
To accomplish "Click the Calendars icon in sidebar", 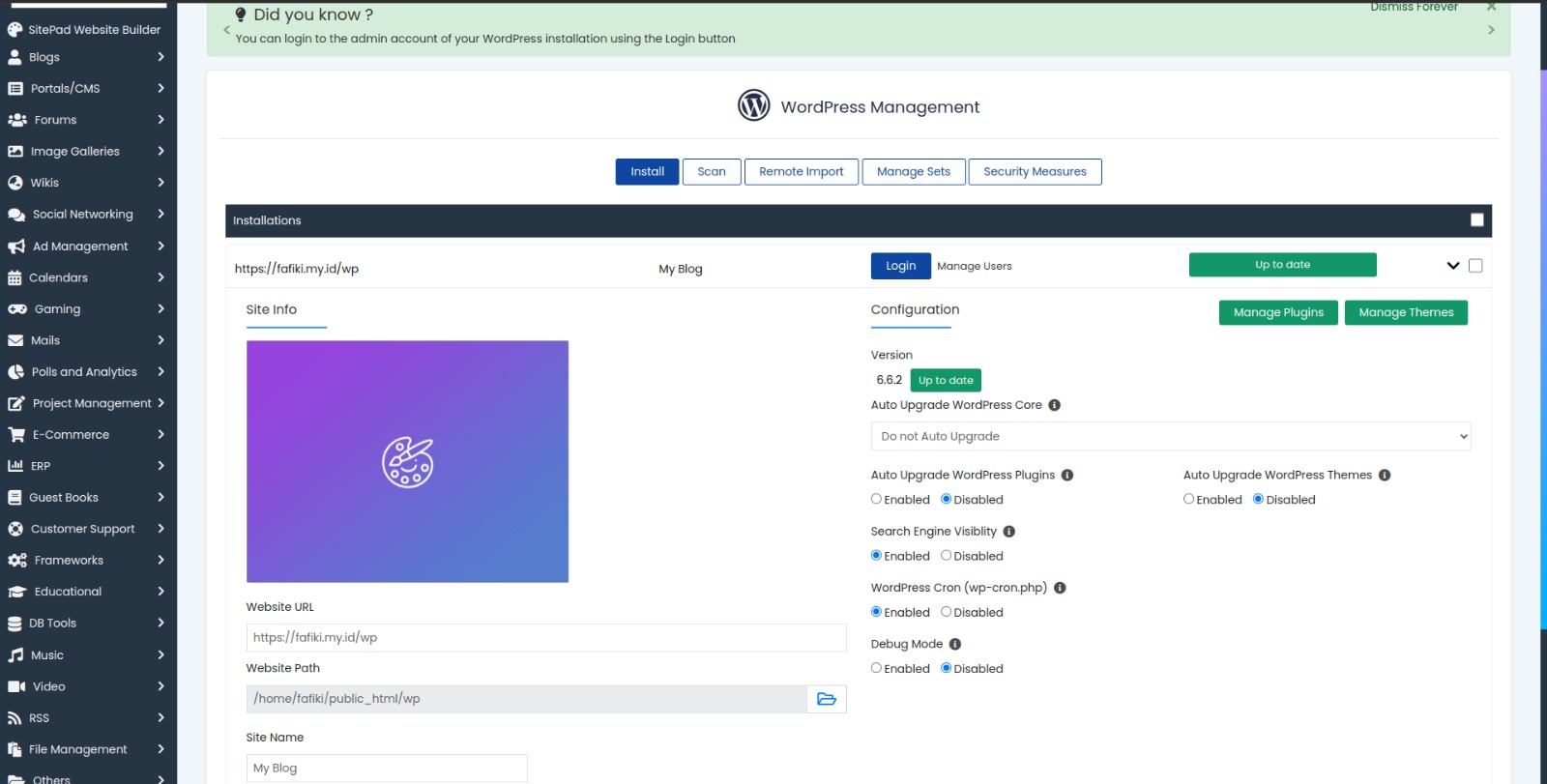I will coord(15,277).
